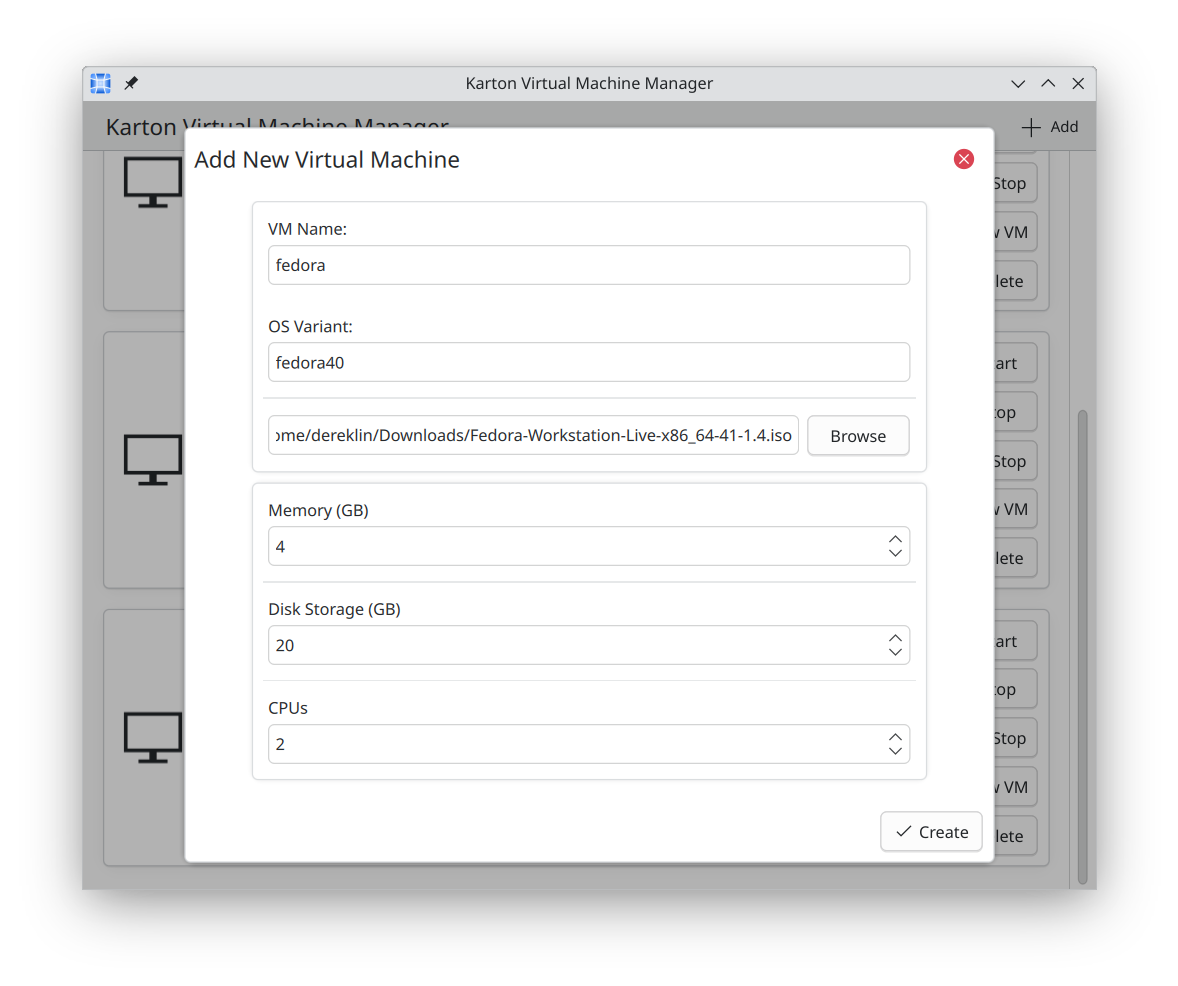Browse for an ISO file
Screen dimensions: 1178x986
[x=858, y=436]
